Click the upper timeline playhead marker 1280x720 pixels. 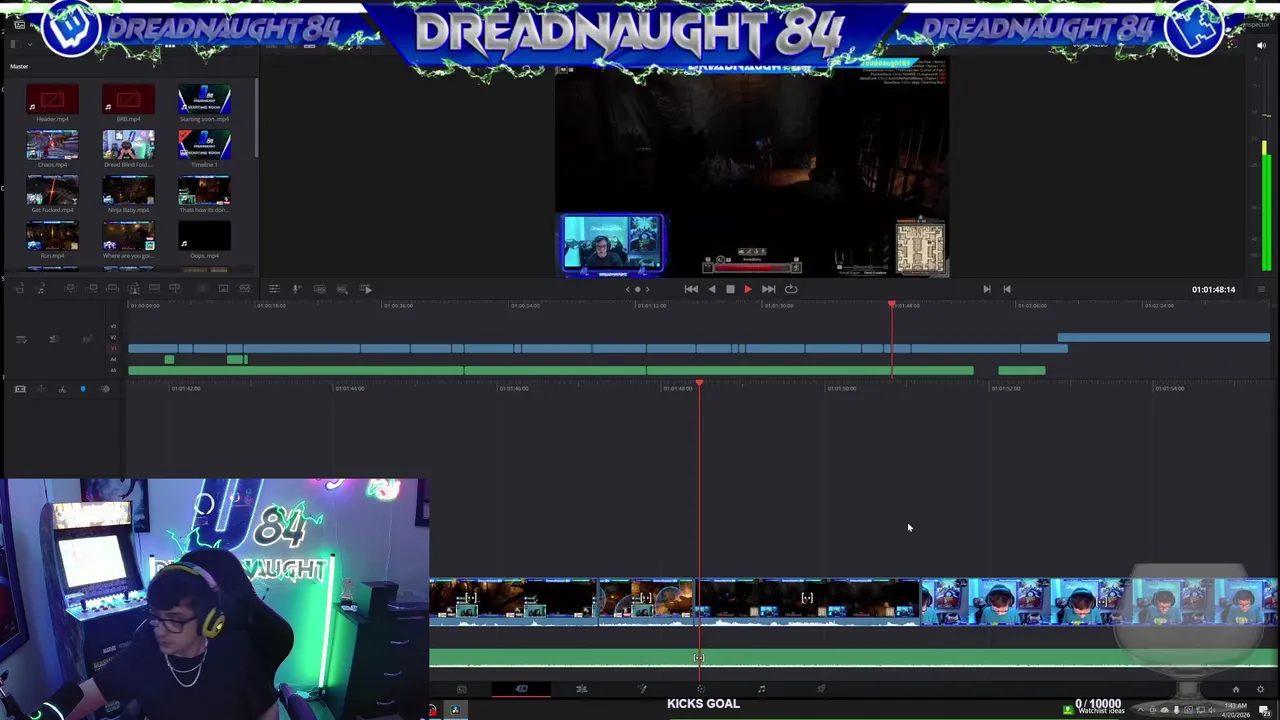[x=892, y=304]
